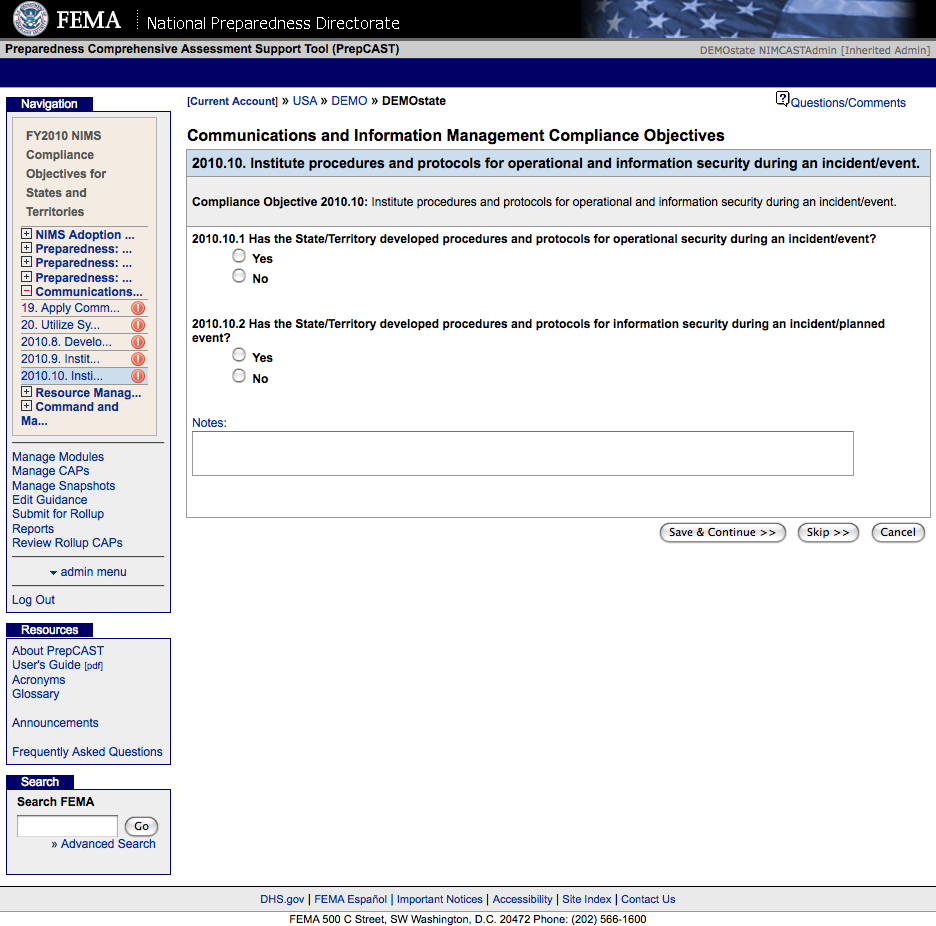This screenshot has width=936, height=926.
Task: Click Communications... tree label
Action: 89,292
